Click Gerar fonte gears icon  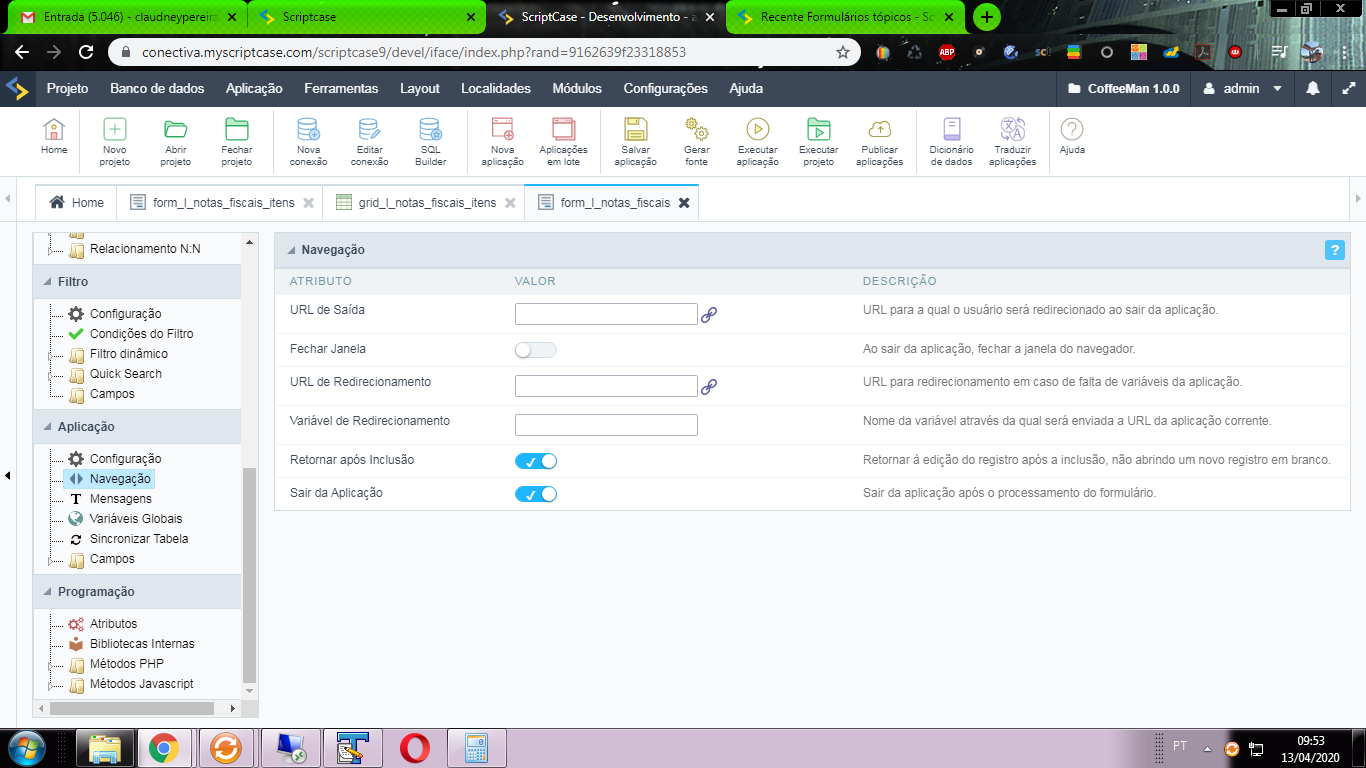[x=697, y=130]
